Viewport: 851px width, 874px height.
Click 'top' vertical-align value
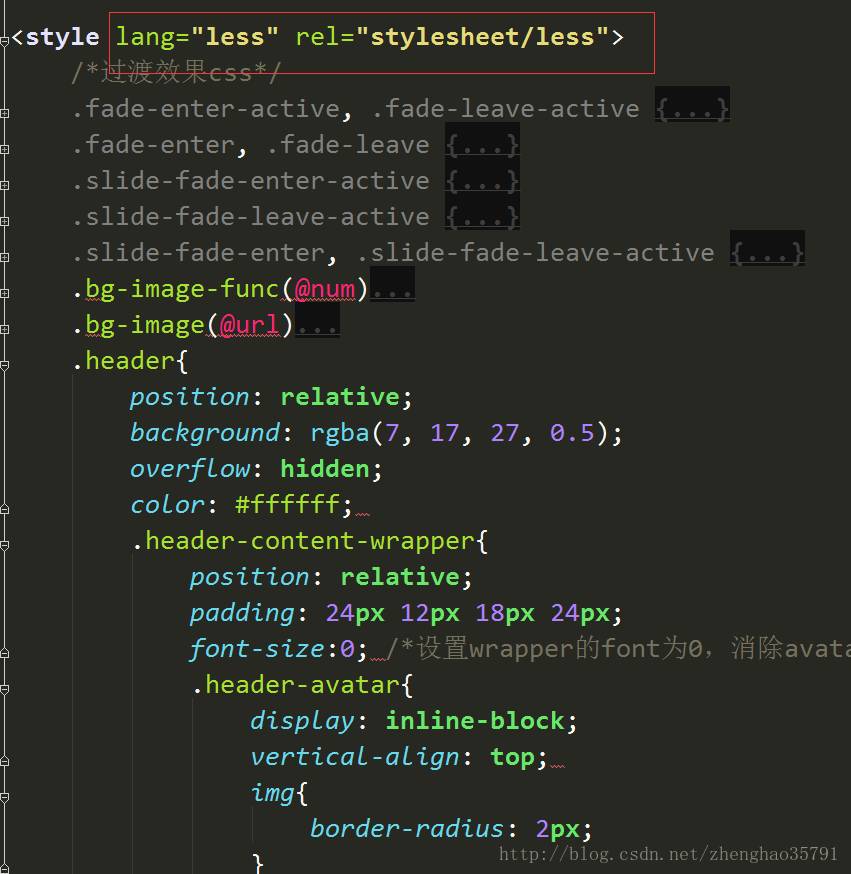coord(512,758)
